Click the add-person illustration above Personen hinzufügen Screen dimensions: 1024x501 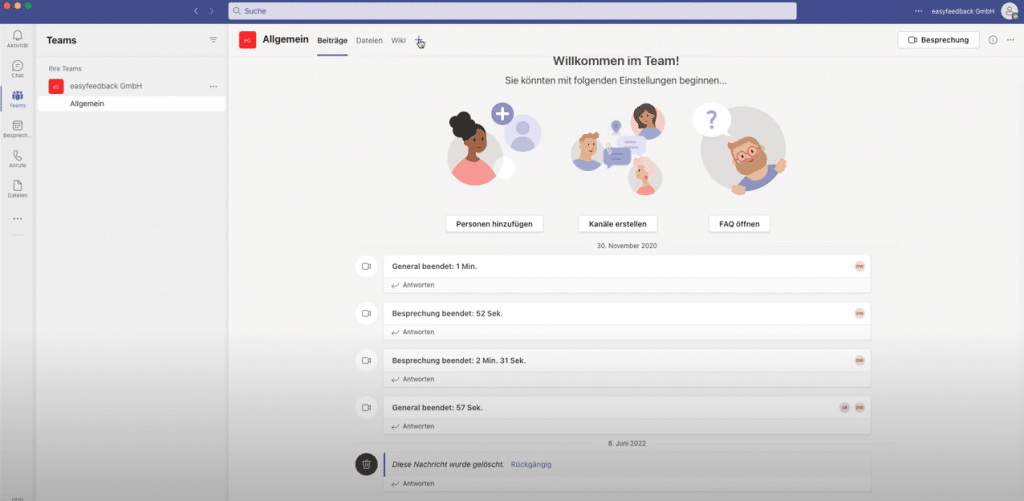click(x=494, y=145)
